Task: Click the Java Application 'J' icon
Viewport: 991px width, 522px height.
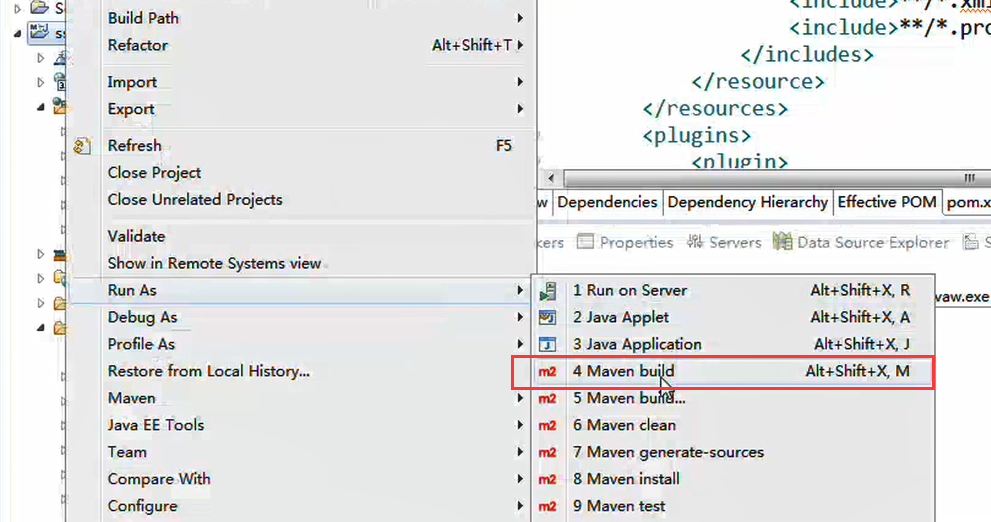Action: 547,345
